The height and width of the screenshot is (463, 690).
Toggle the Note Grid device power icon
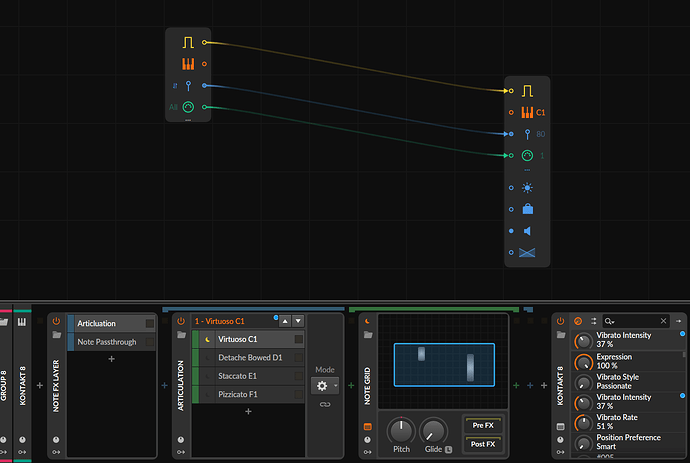coord(367,322)
